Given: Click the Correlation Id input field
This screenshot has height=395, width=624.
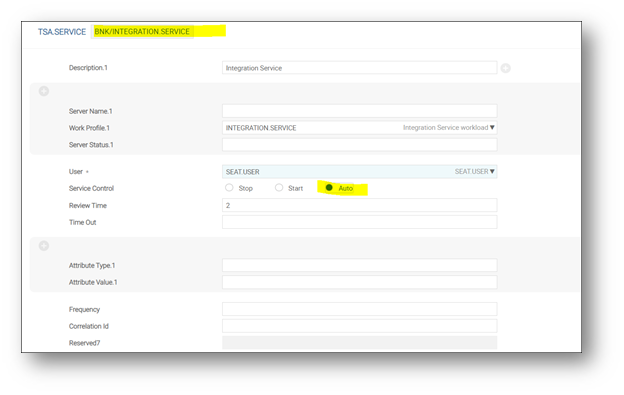Looking at the screenshot, I should point(359,326).
